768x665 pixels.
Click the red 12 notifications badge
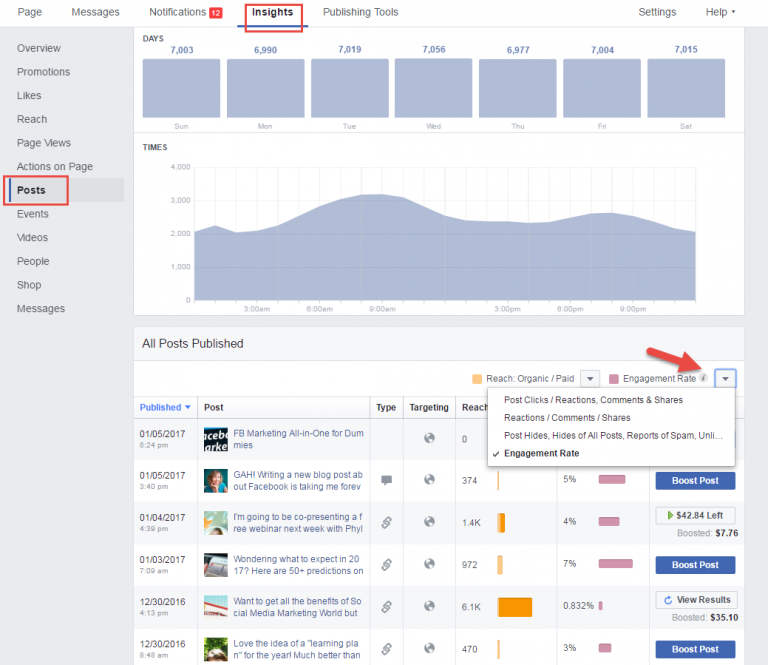pyautogui.click(x=216, y=13)
